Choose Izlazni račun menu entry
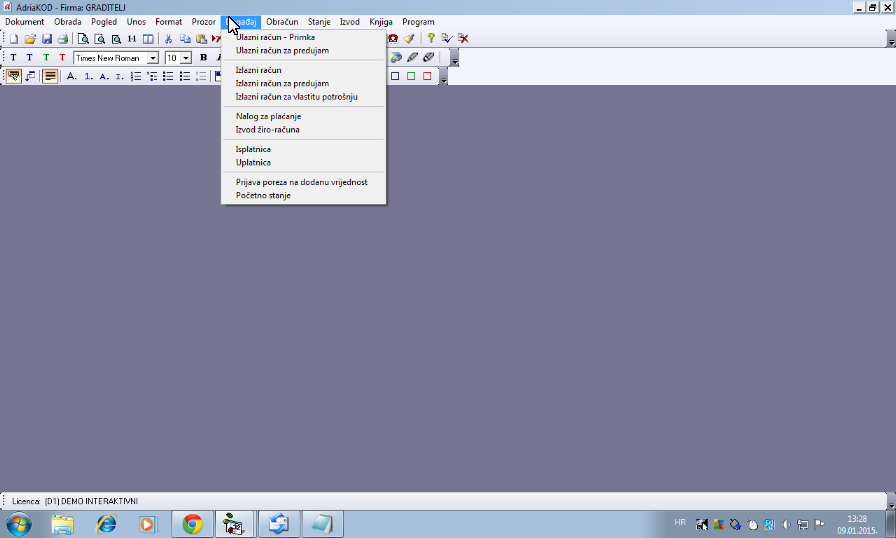This screenshot has height=538, width=896. point(303,70)
